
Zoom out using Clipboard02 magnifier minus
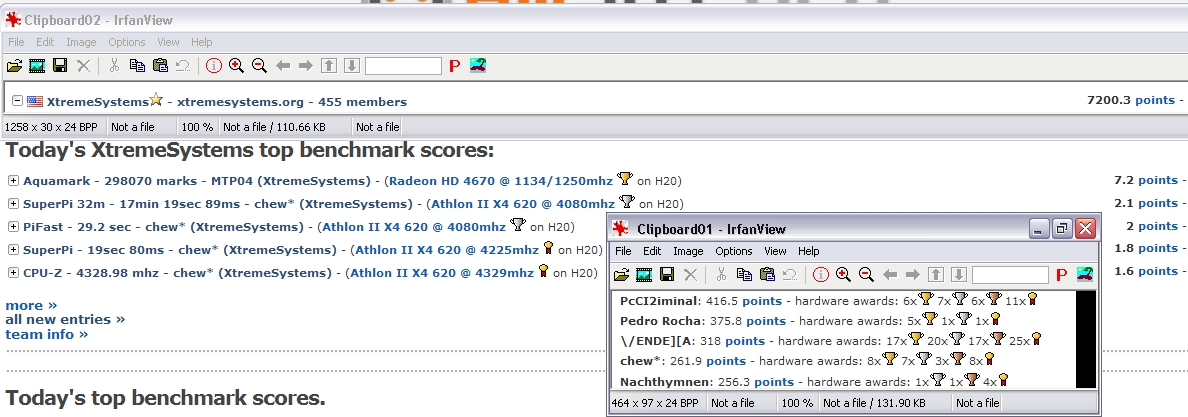(x=259, y=66)
